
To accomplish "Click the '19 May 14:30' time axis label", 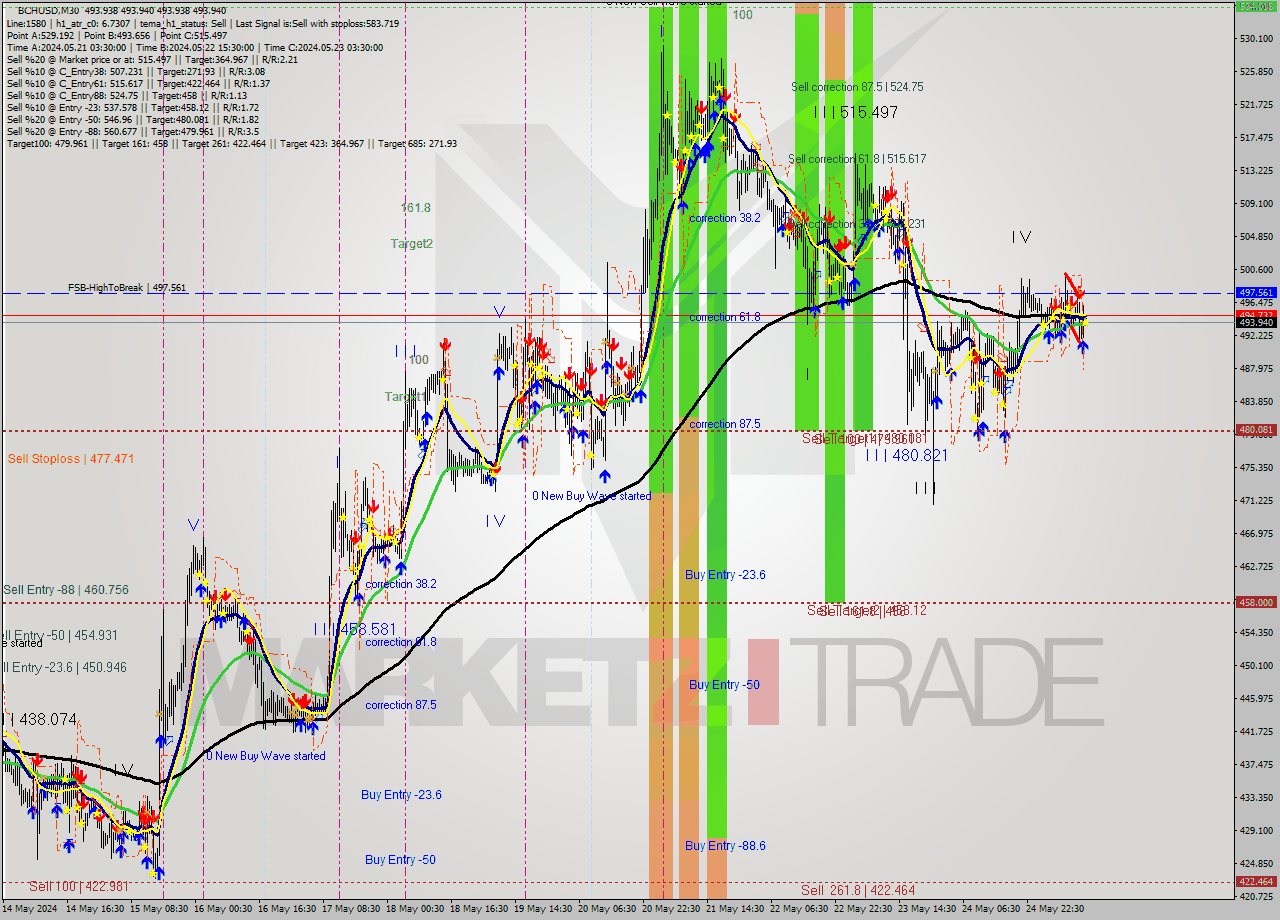I will (x=545, y=909).
